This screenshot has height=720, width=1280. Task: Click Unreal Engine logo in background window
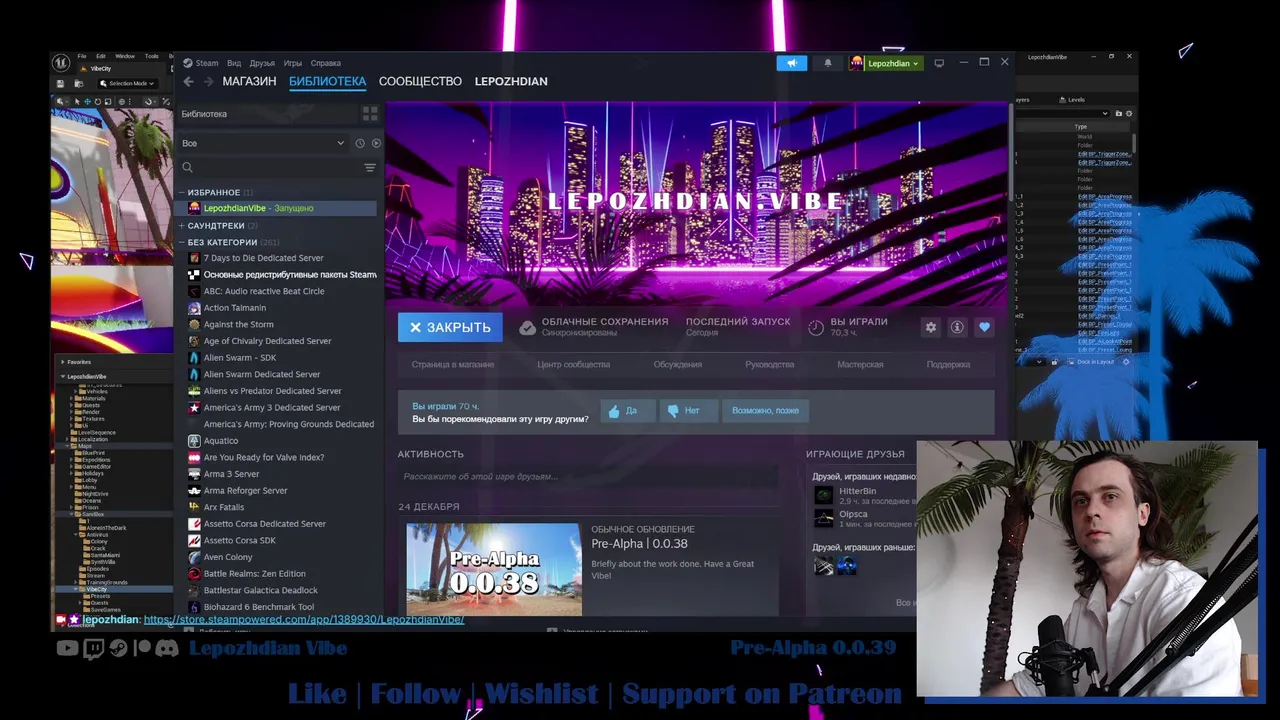point(62,62)
